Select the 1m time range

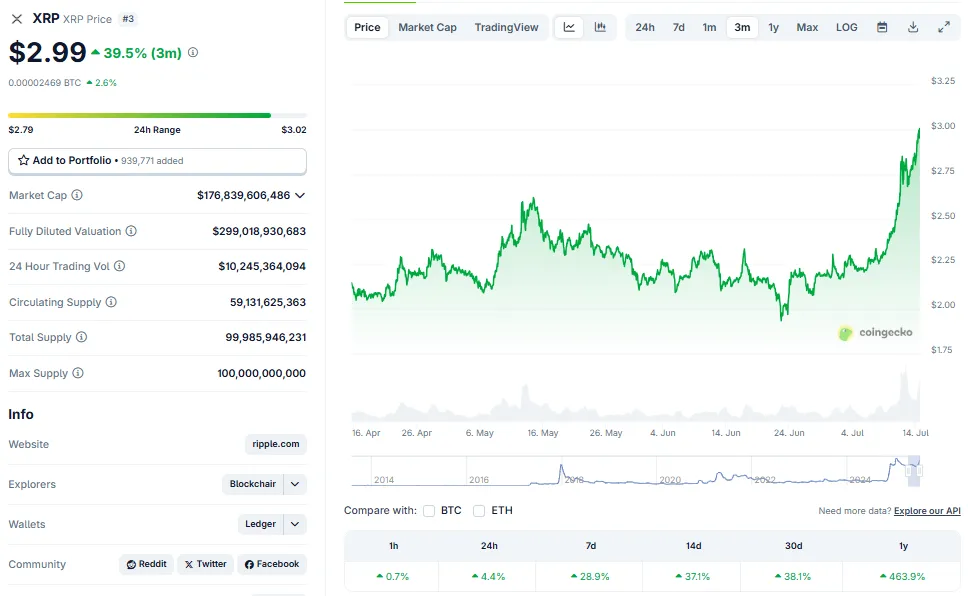pyautogui.click(x=709, y=27)
